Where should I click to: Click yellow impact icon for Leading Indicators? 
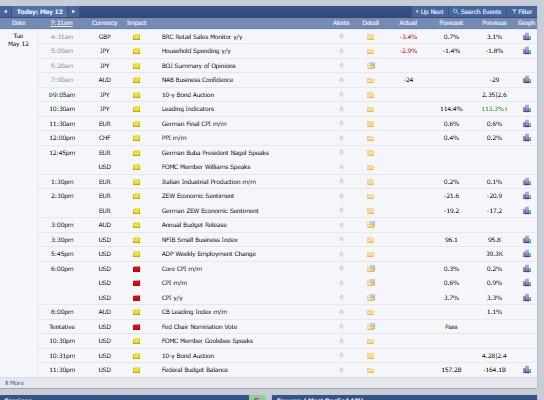point(136,109)
